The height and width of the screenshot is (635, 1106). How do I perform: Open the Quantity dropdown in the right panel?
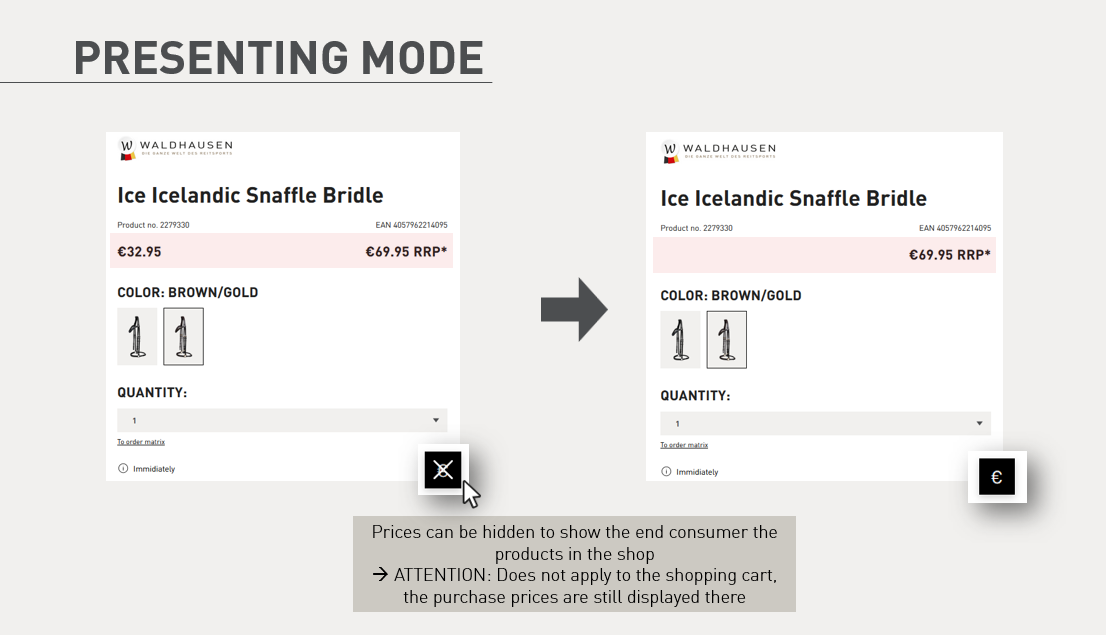point(825,423)
